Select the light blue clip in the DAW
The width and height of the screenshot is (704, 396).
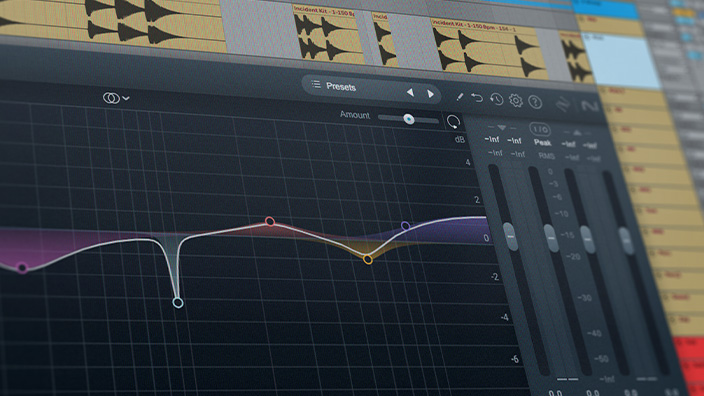point(620,61)
